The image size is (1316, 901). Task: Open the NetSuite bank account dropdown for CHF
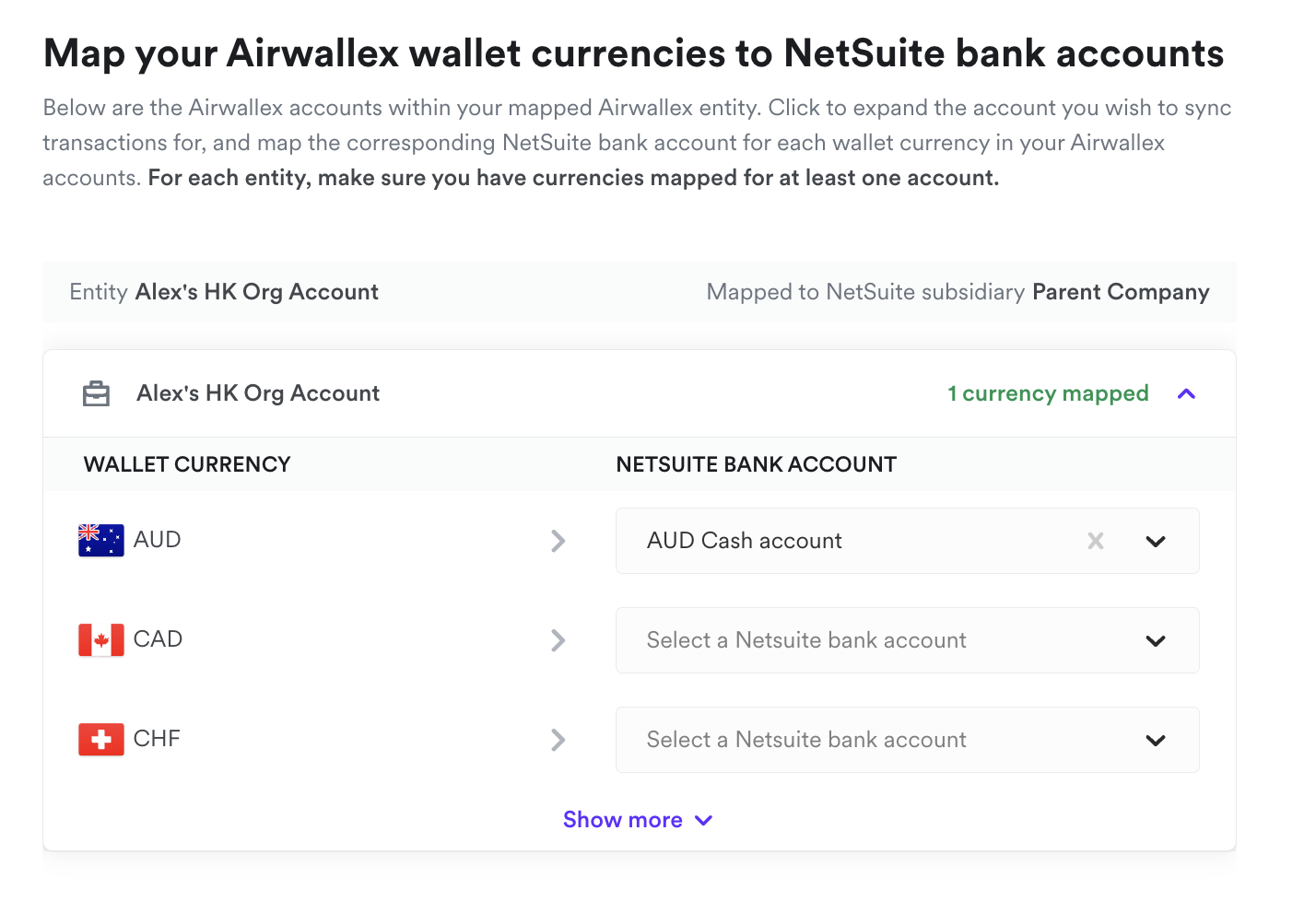1156,740
